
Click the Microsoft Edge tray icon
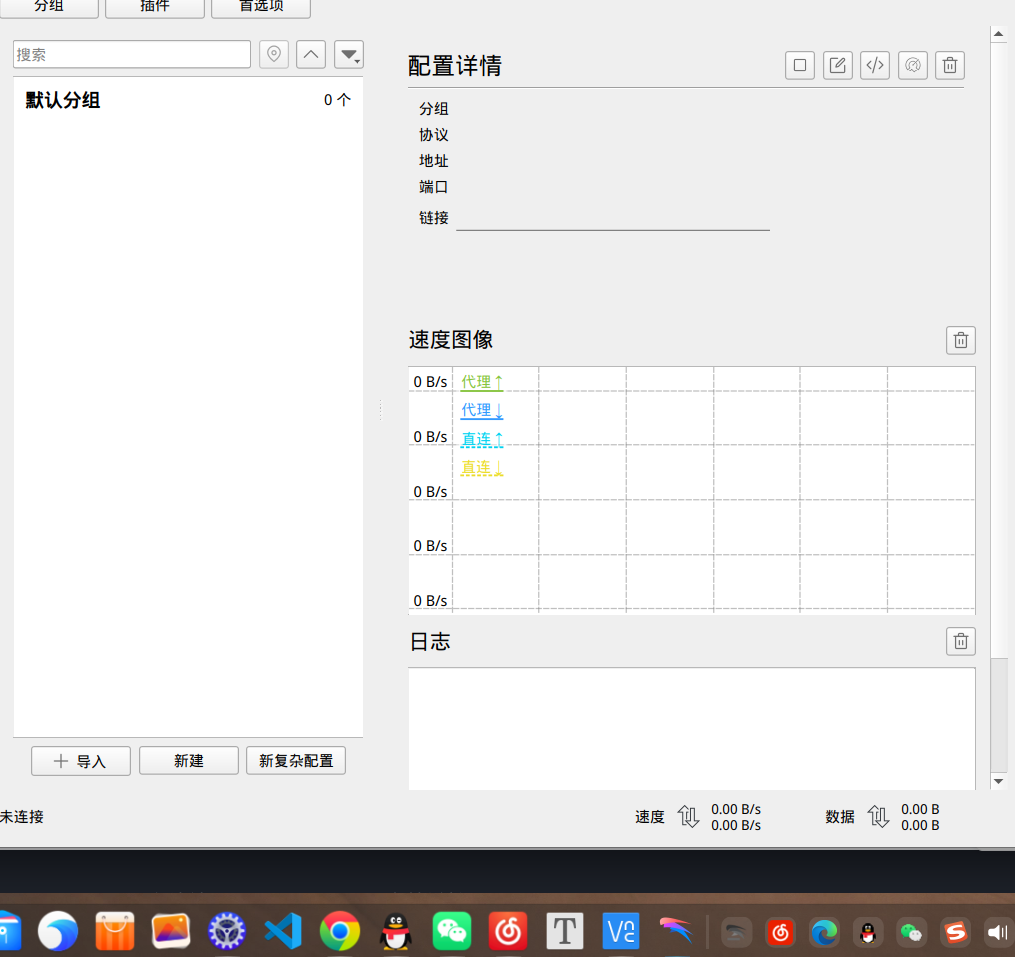coord(825,933)
